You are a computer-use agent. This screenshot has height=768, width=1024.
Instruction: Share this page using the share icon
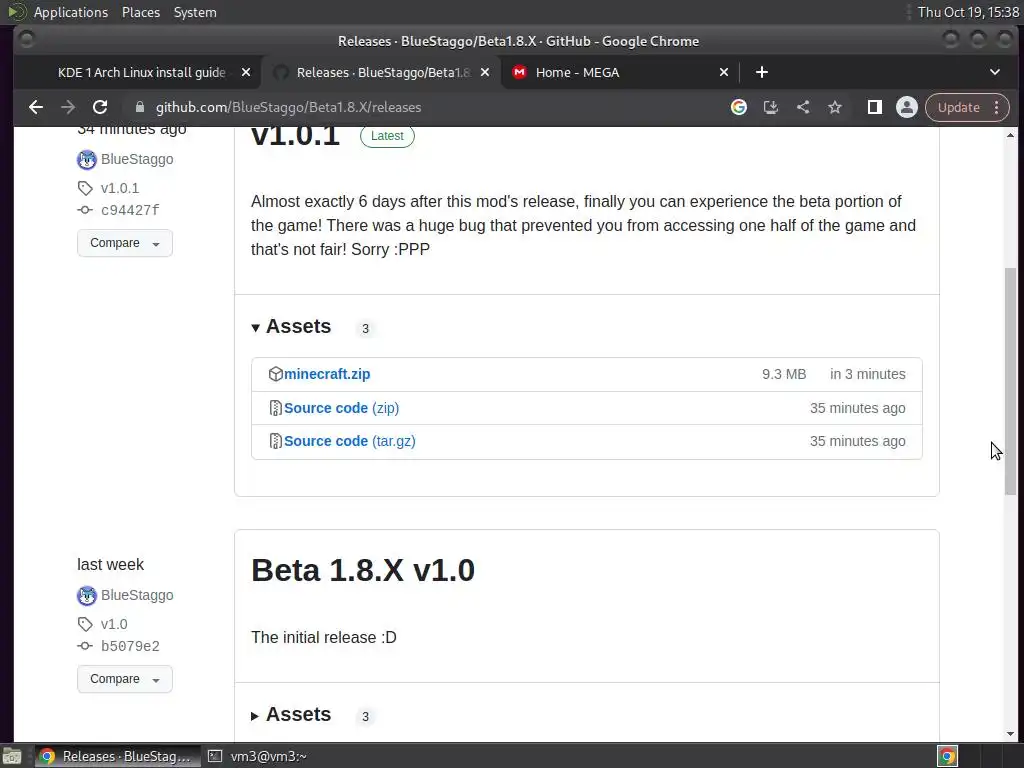pos(803,107)
